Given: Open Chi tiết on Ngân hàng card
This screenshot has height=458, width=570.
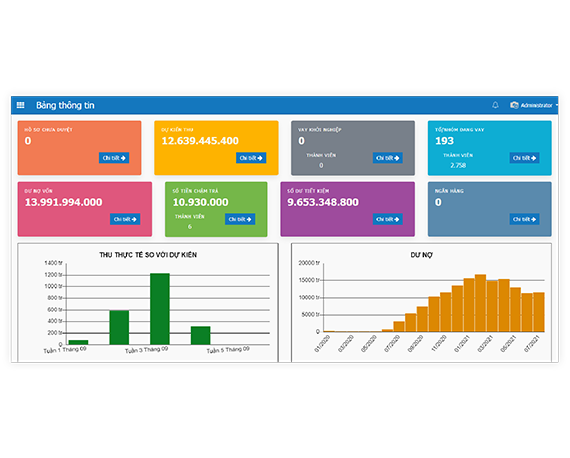Looking at the screenshot, I should coord(524,219).
